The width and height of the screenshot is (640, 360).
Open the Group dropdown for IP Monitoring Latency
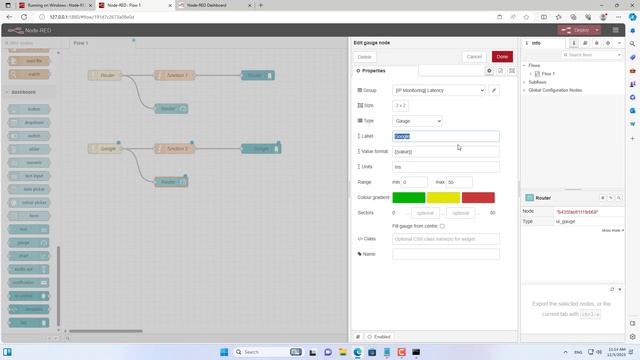(x=438, y=90)
